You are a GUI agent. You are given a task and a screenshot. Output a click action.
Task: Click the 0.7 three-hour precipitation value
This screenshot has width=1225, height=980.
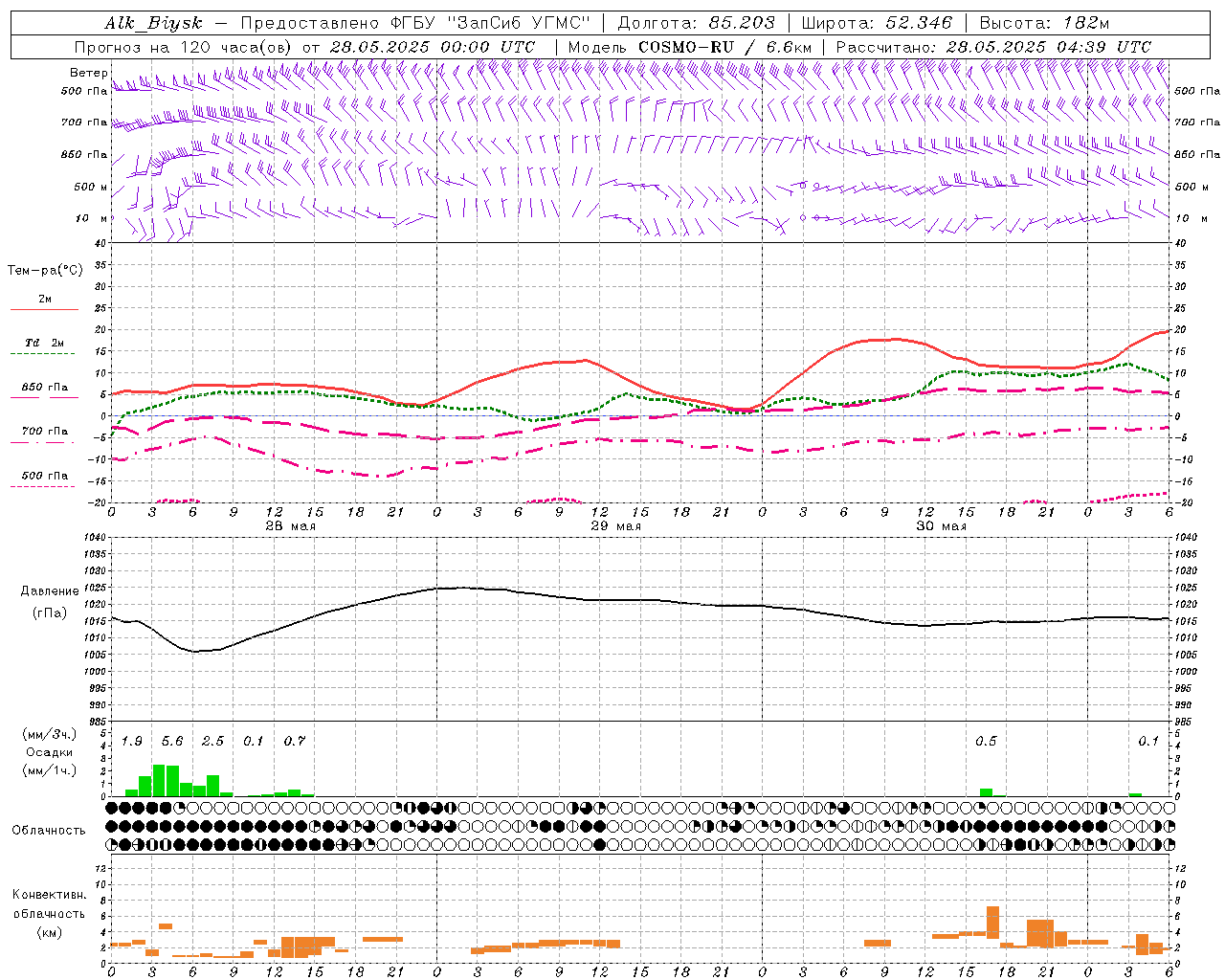point(294,742)
